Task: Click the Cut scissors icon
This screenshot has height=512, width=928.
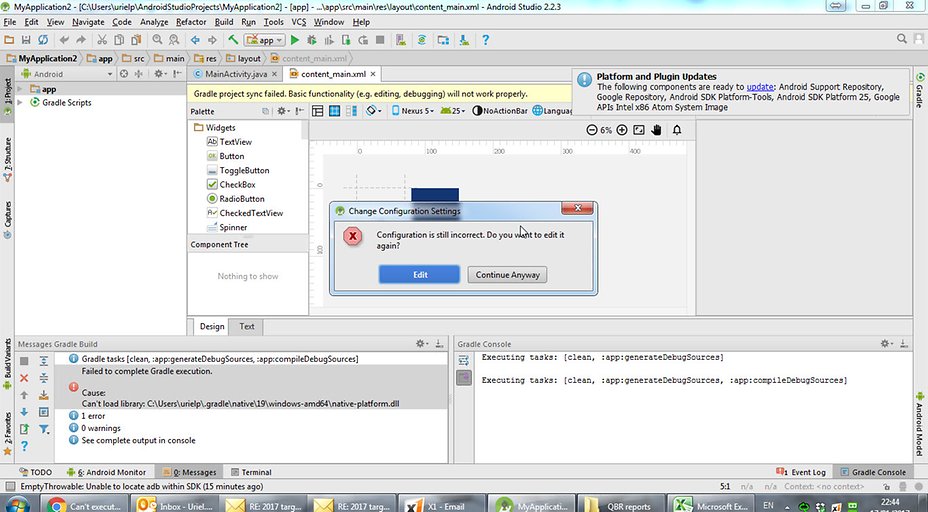Action: tap(102, 40)
